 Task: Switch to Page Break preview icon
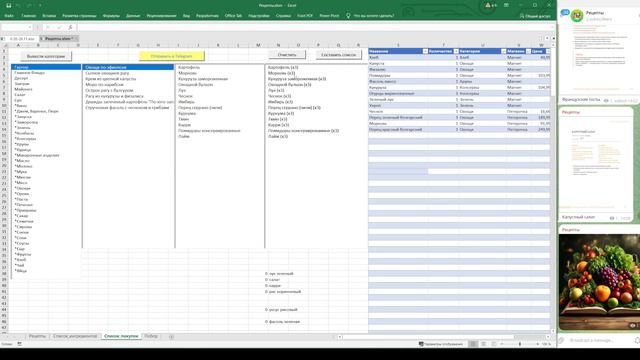pos(494,344)
